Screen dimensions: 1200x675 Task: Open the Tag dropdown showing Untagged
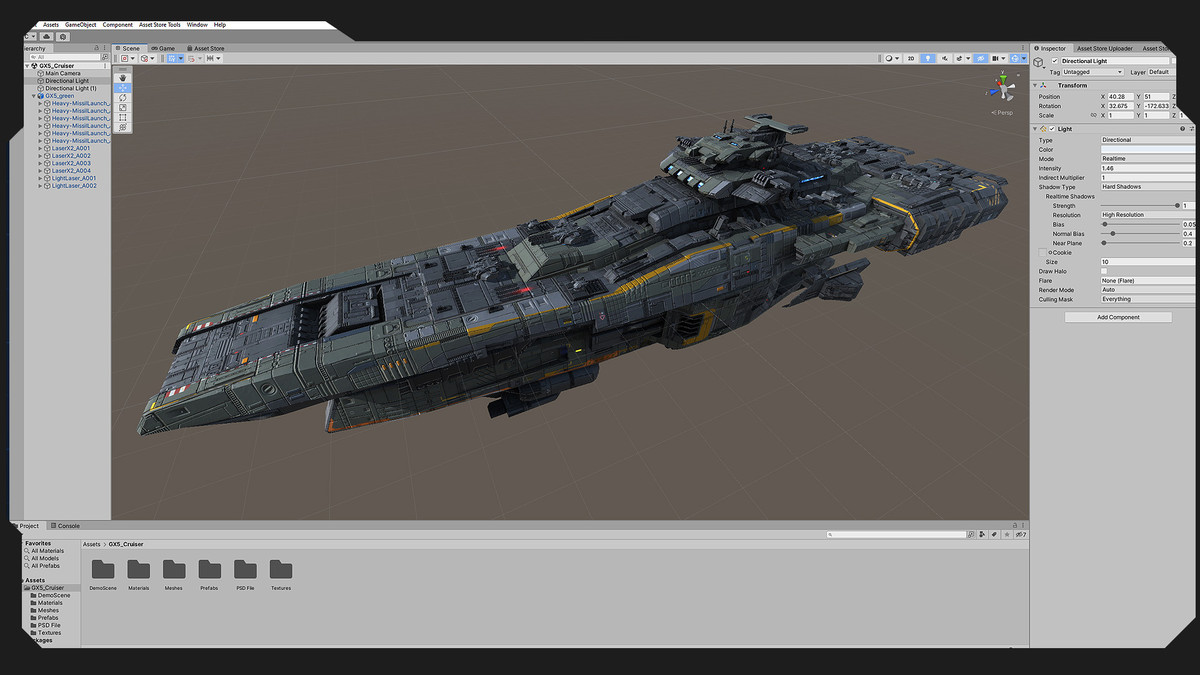coord(1093,72)
